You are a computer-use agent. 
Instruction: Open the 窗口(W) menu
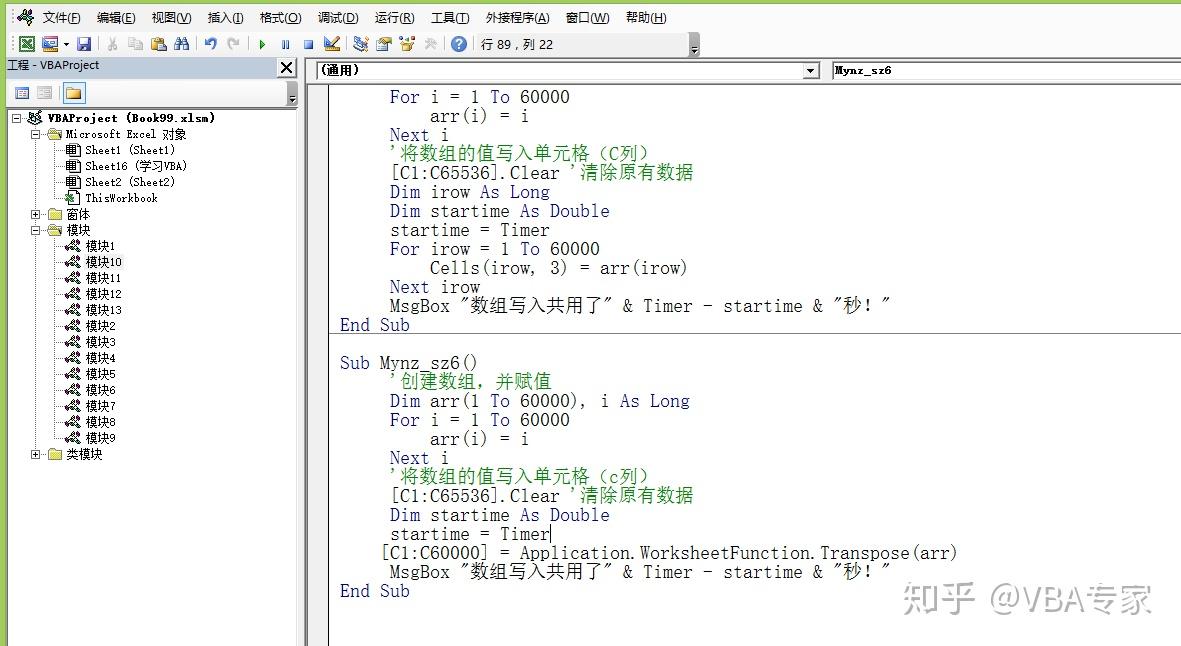tap(587, 17)
